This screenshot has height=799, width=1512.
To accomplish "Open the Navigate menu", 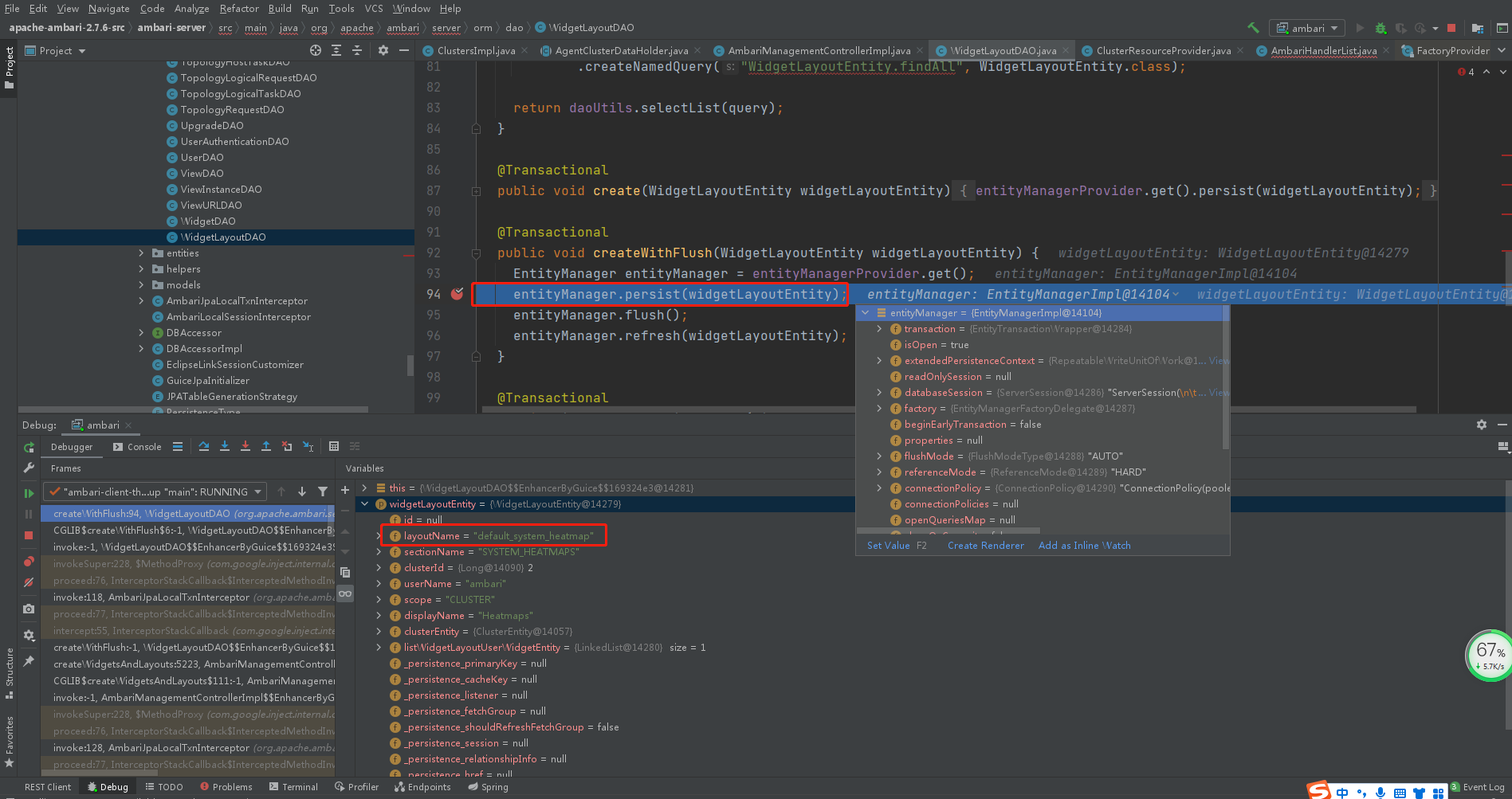I will click(108, 9).
